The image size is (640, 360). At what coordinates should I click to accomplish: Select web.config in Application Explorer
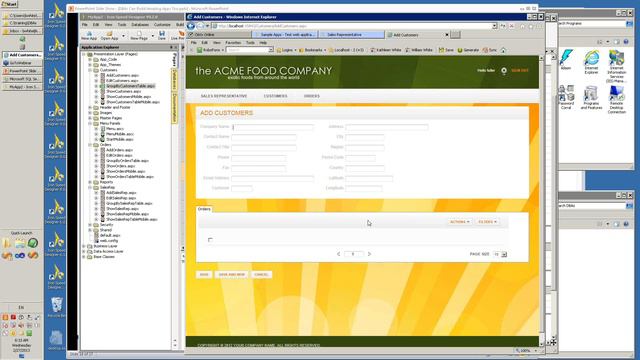109,241
